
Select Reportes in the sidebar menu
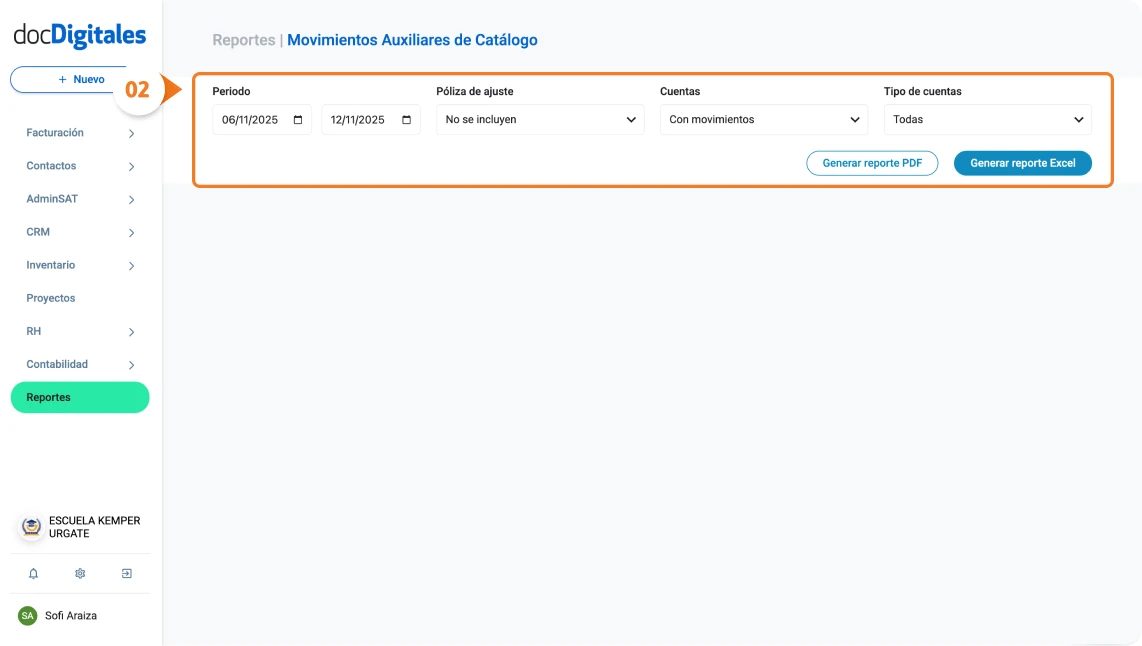[x=80, y=397]
